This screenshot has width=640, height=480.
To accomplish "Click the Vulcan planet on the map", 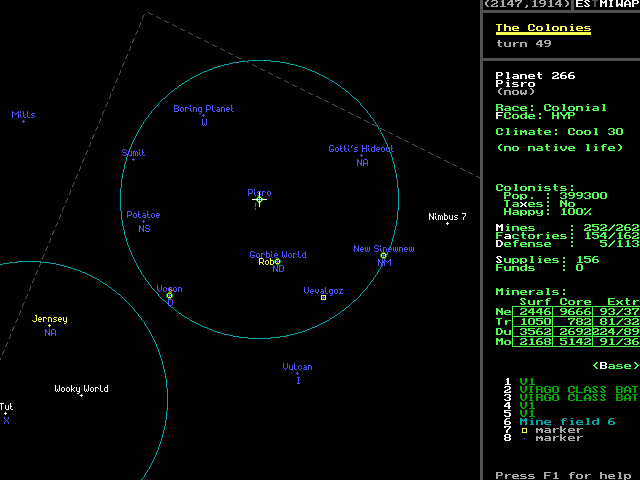I will click(297, 374).
